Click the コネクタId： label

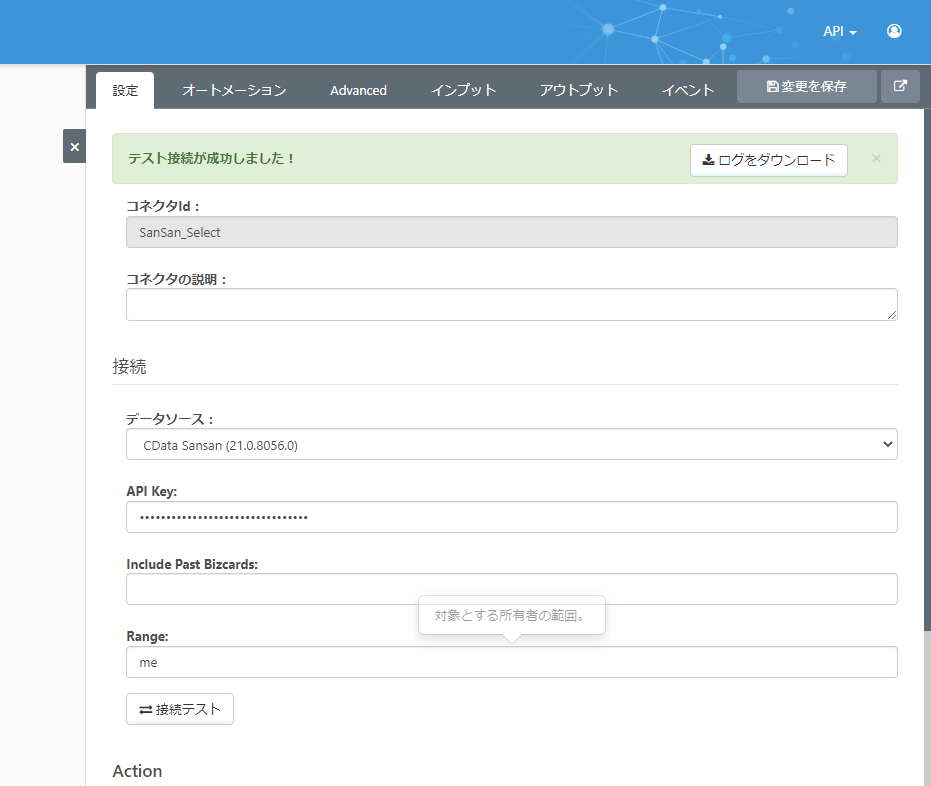pyautogui.click(x=163, y=207)
